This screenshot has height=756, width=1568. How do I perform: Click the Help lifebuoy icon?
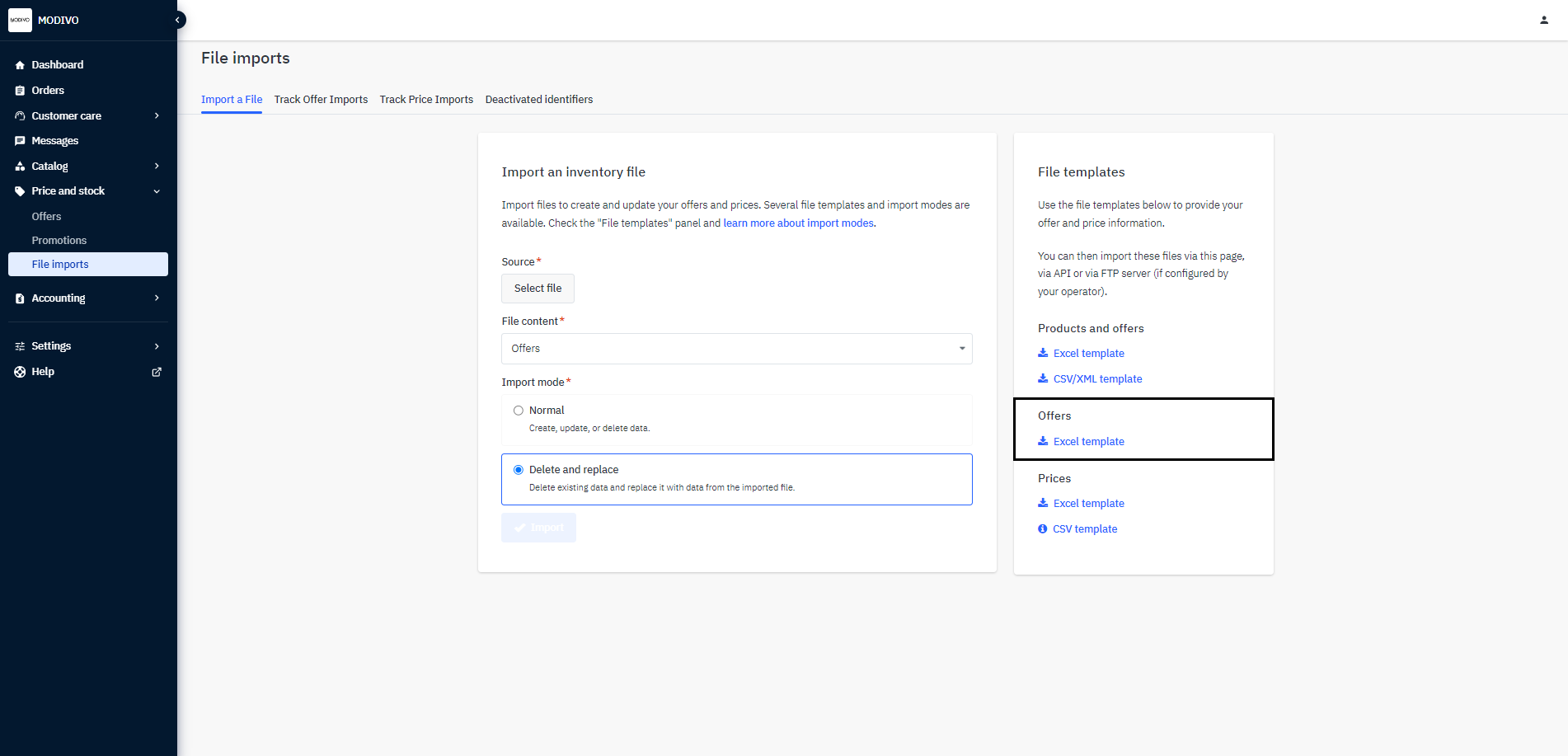[20, 372]
